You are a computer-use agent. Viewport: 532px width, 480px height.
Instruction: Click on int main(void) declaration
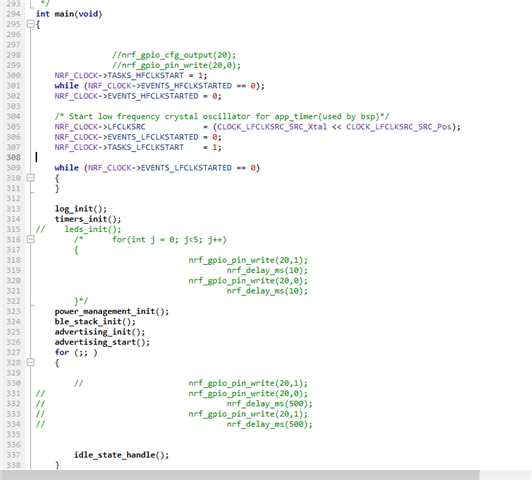(69, 14)
